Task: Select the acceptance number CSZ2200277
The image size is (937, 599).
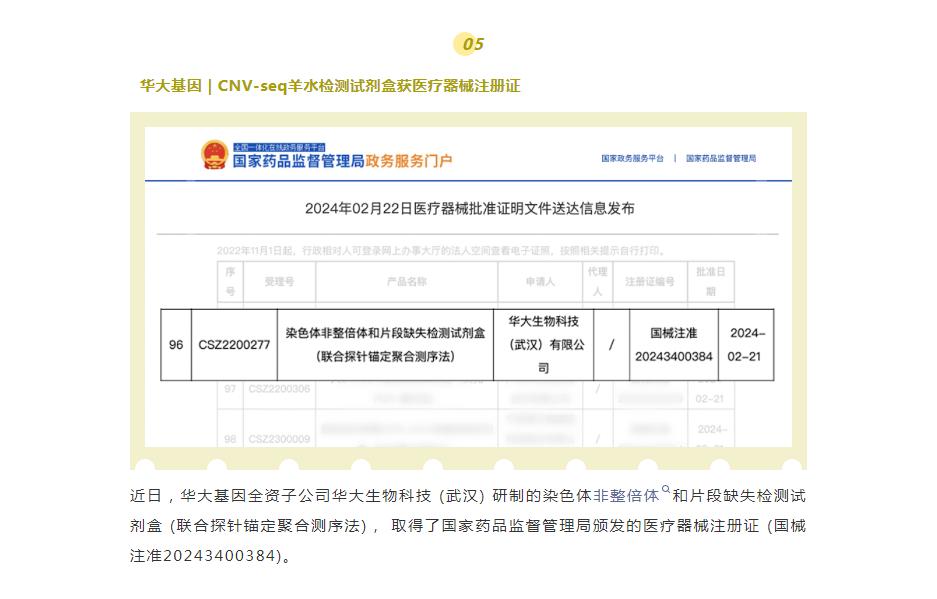Action: [234, 345]
